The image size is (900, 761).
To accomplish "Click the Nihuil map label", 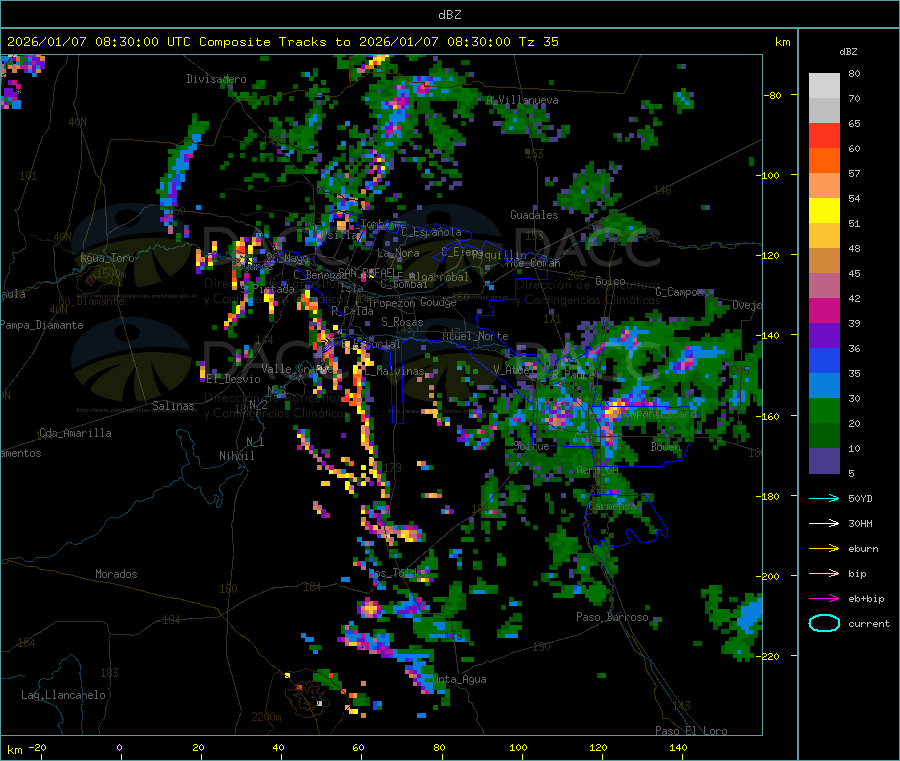I will pos(236,456).
